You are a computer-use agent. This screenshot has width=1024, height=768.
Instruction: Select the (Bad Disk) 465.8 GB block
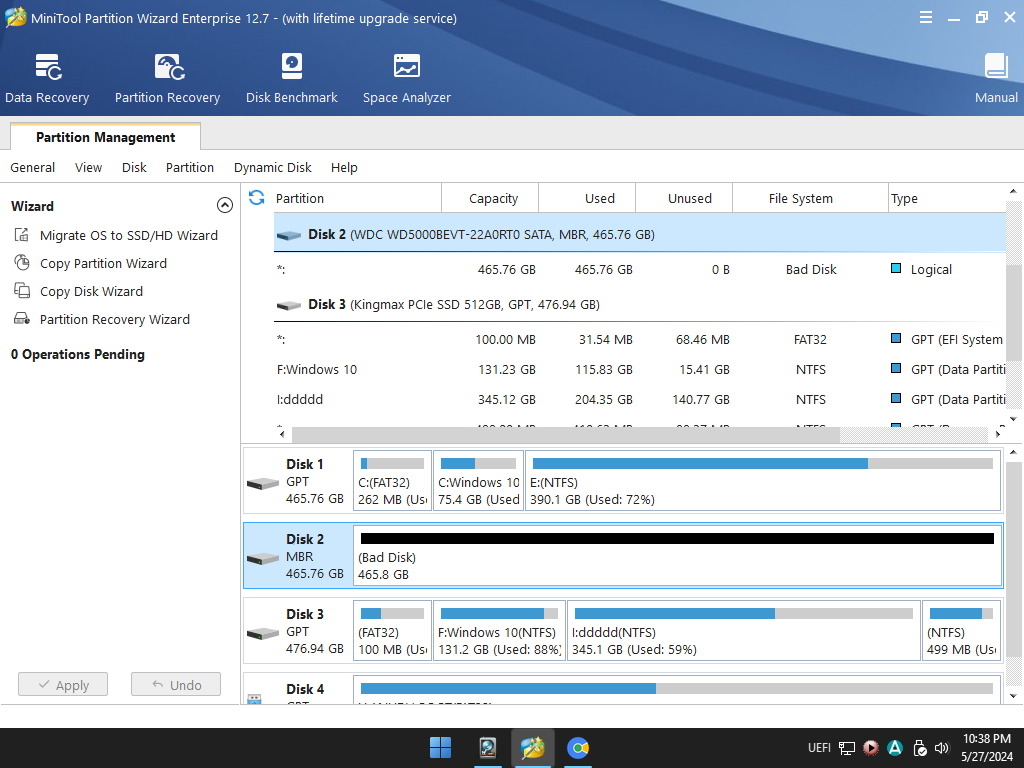point(678,556)
